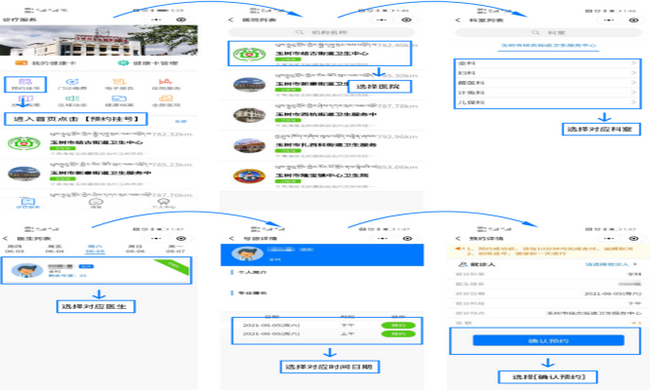Select first hospital 玉树市结古街道卫生中心 in list
650x390 pixels.
tap(319, 53)
